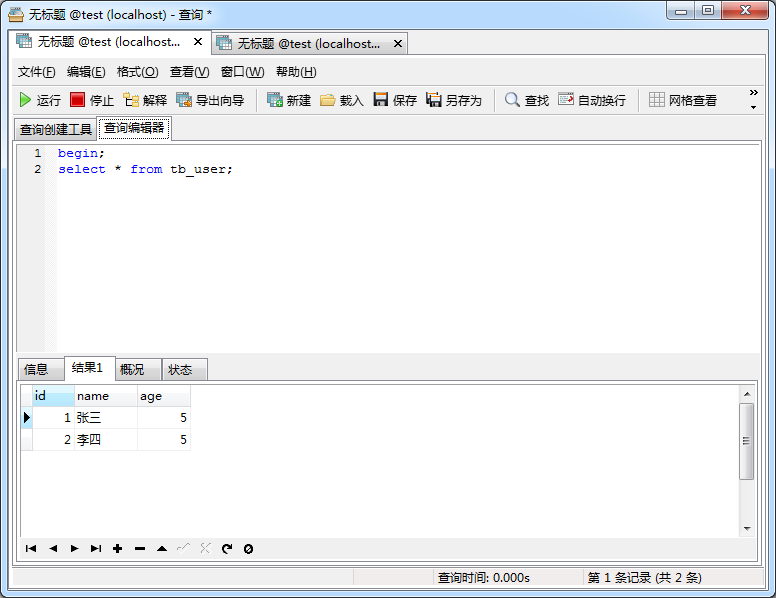This screenshot has height=598, width=776.
Task: Open the toolbar options dropdown arrow
Action: click(753, 107)
